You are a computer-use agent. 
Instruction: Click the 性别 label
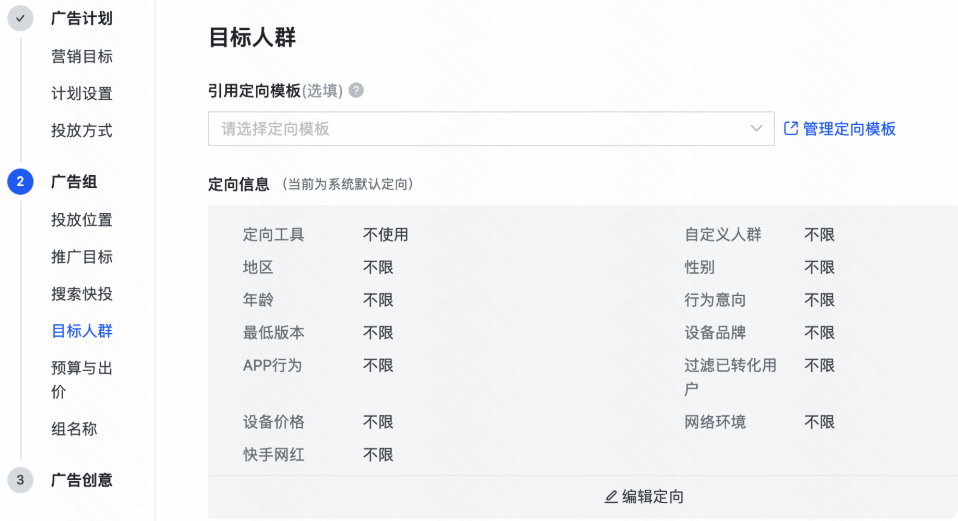pos(700,268)
